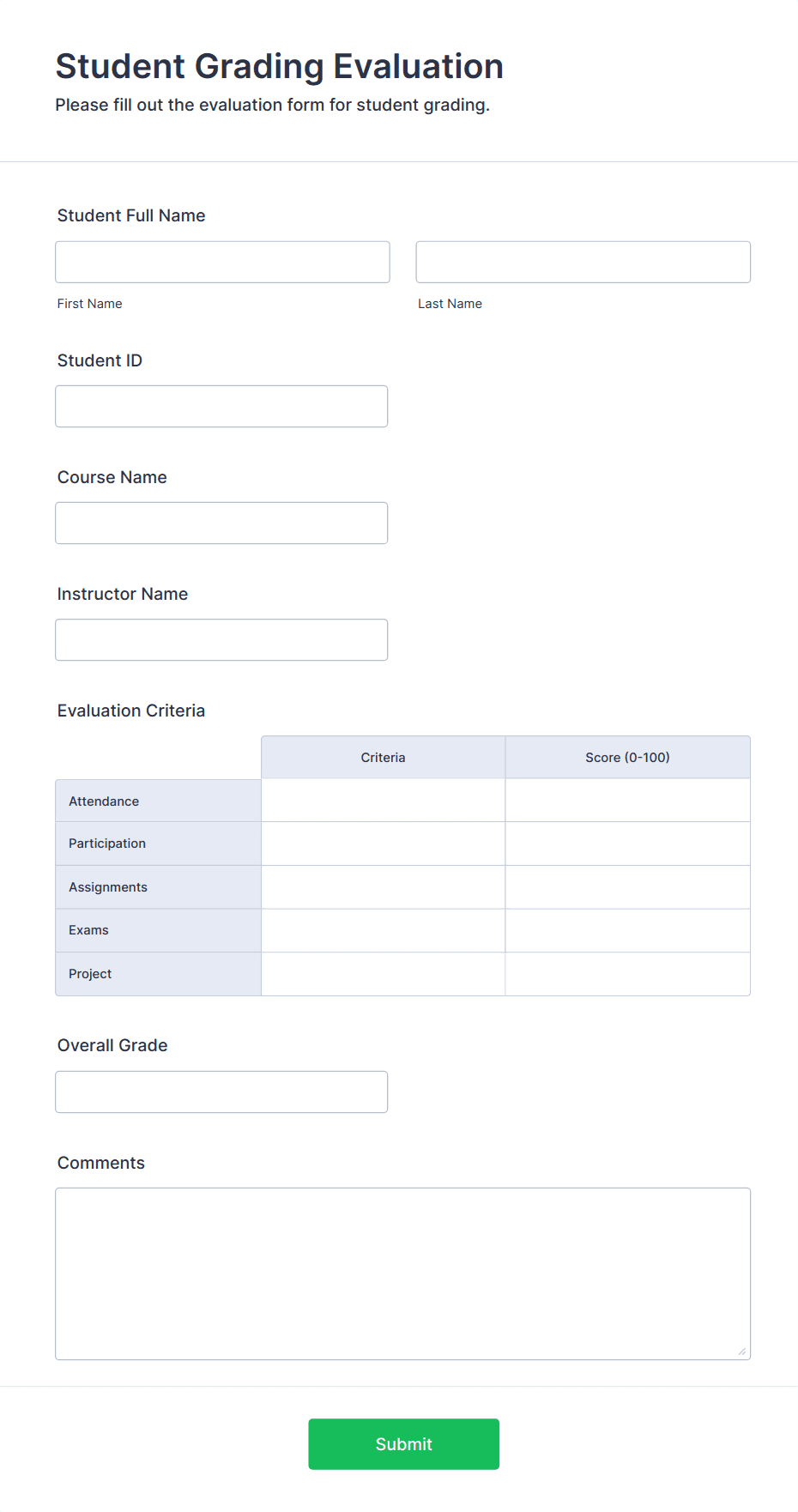Click inside the Comments text area
The width and height of the screenshot is (798, 1512).
pyautogui.click(x=402, y=1270)
